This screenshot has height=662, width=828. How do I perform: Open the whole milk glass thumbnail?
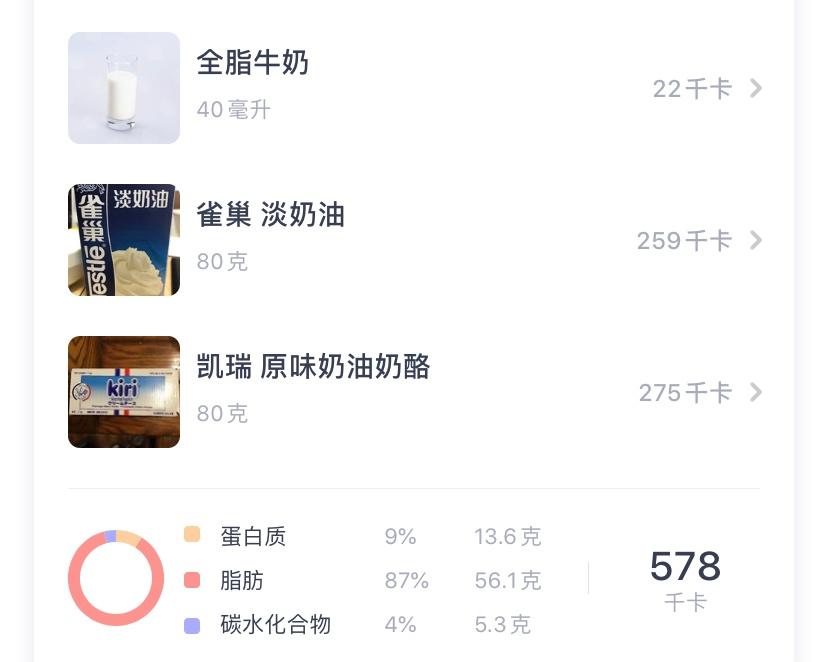click(124, 88)
